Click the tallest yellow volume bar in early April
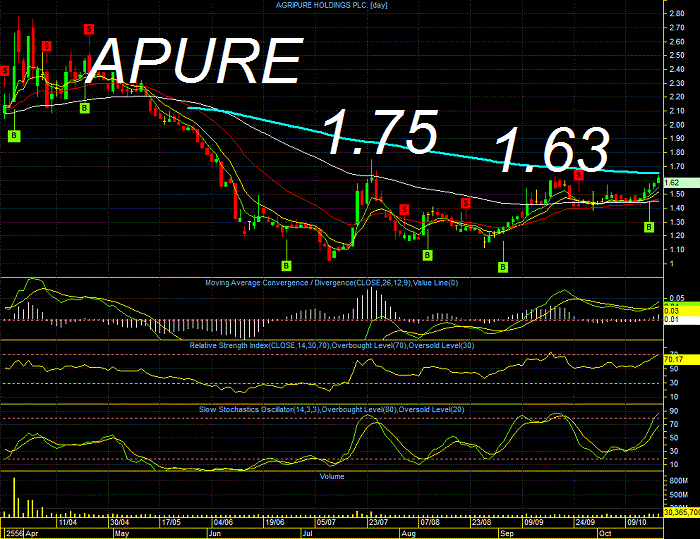The height and width of the screenshot is (539, 700). point(14,497)
